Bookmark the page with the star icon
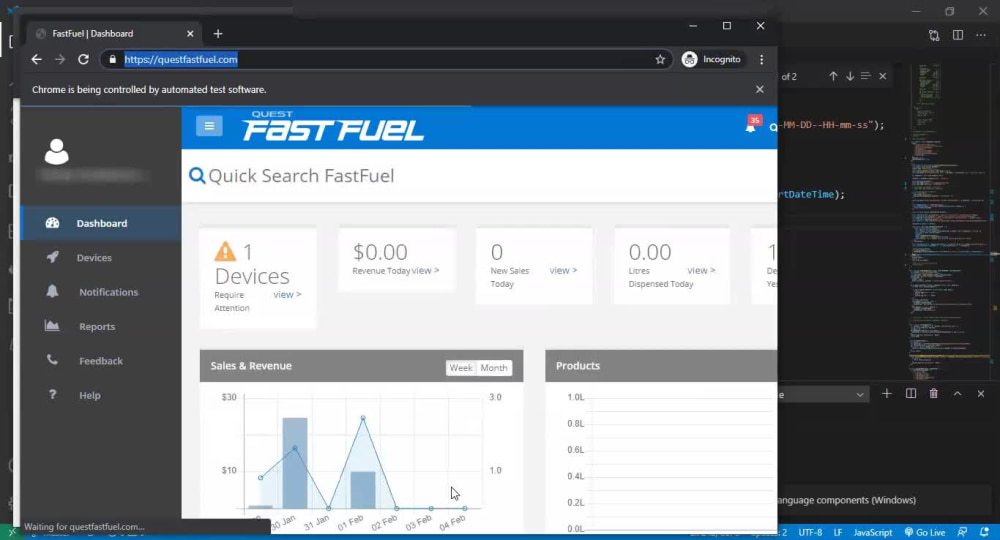 (x=660, y=59)
